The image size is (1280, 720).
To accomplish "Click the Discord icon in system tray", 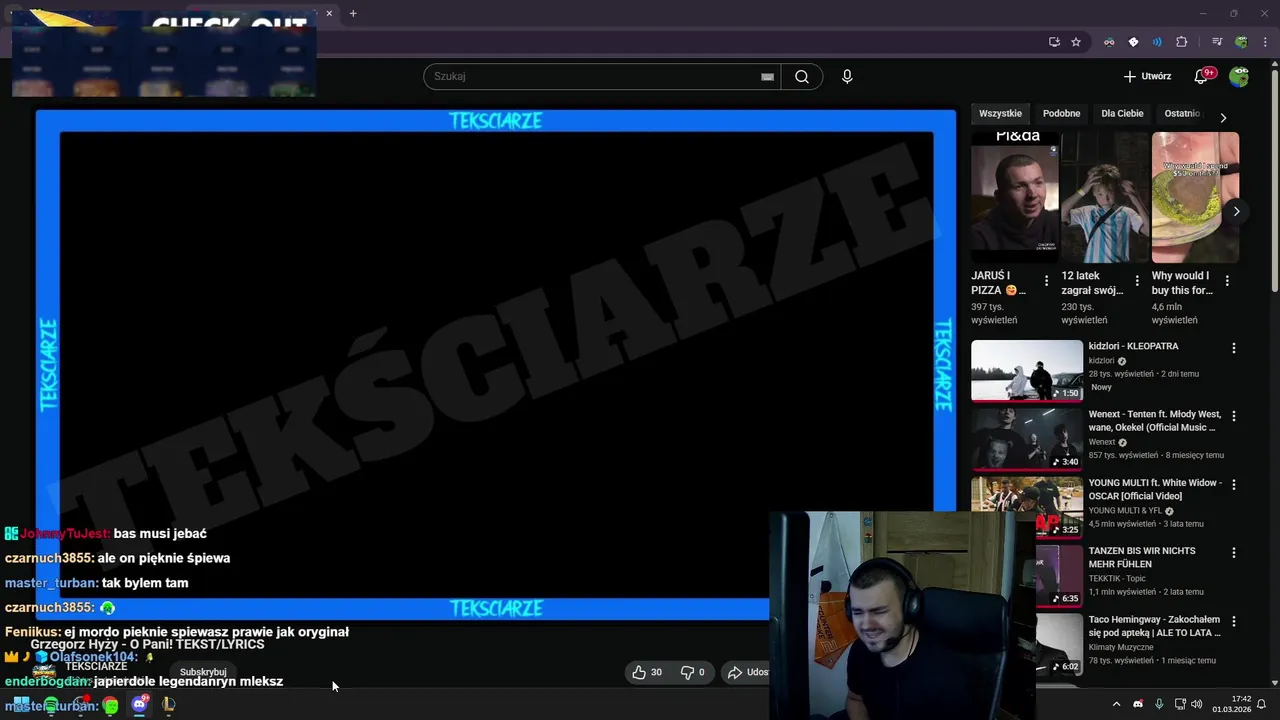I will 1138,705.
